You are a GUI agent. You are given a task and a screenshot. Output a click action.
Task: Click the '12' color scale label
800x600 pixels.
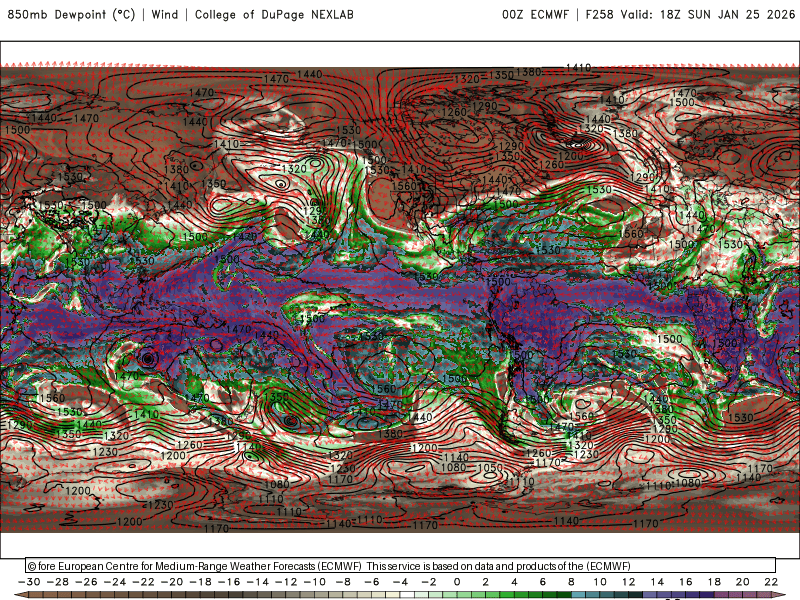tap(629, 582)
